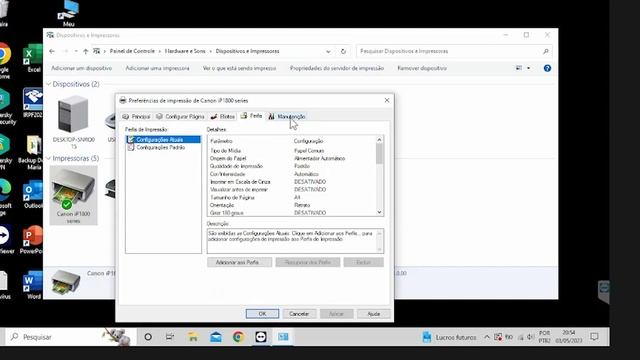Refresh the Dispositivos e Impressoras view
The height and width of the screenshot is (360, 640).
343,51
